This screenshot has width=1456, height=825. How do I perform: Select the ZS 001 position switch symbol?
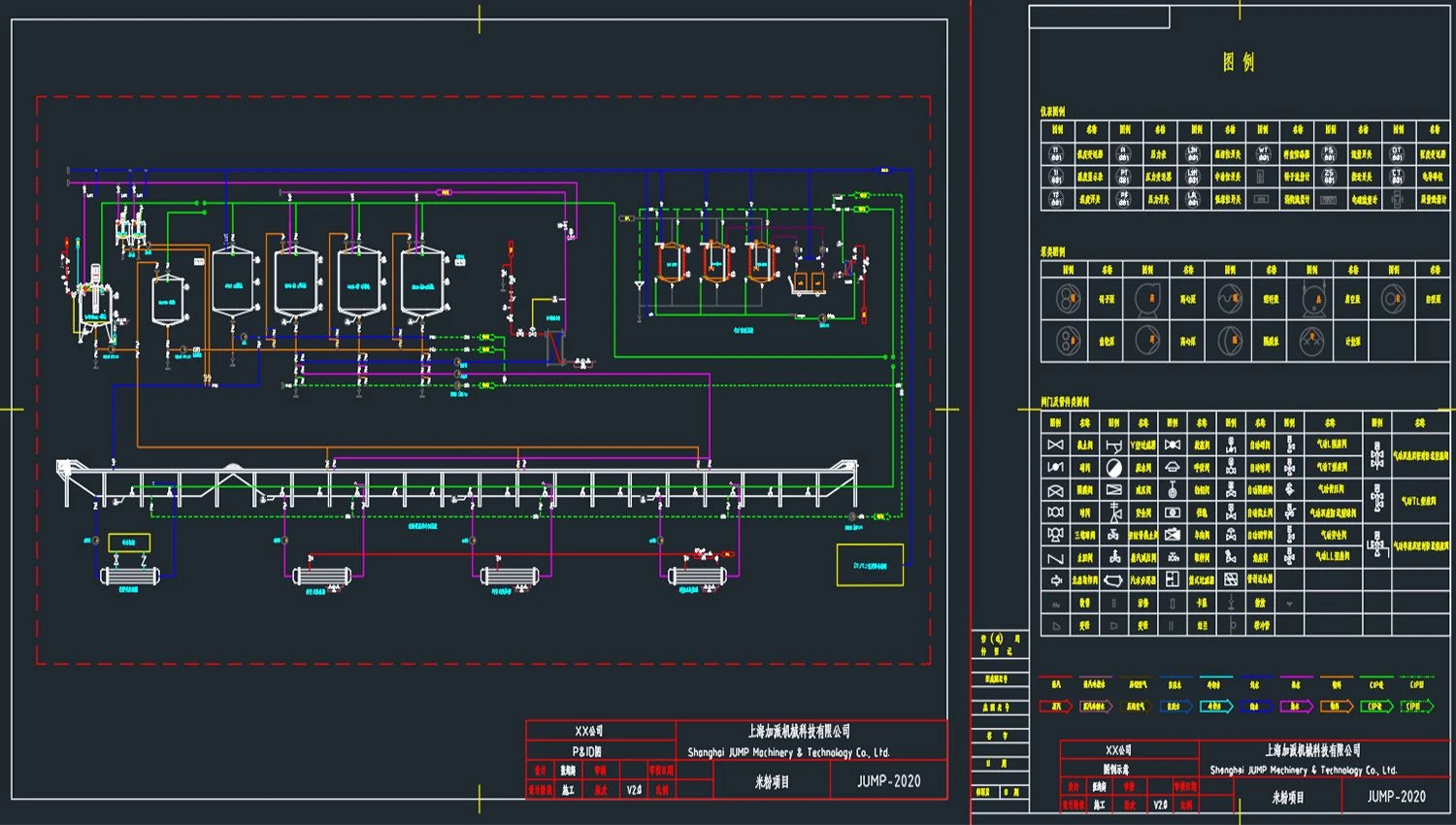[1329, 177]
